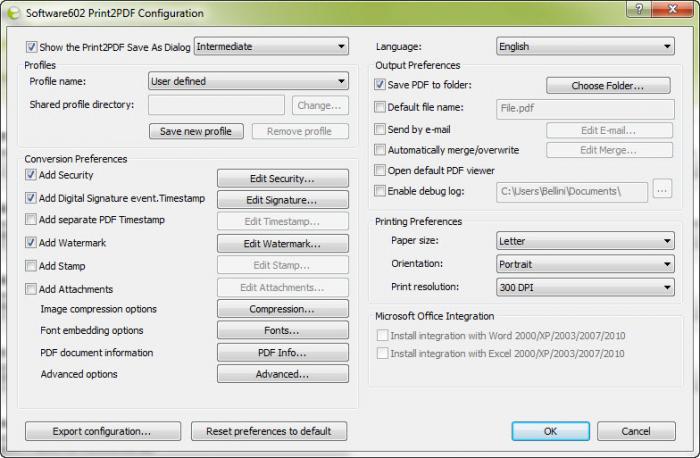Check Open default PDF viewer option

(379, 170)
